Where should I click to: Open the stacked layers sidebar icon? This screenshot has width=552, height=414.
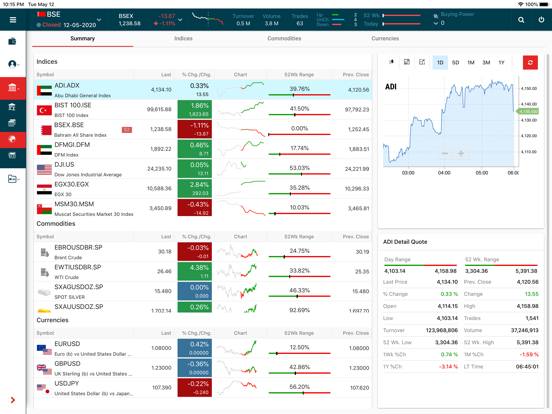coord(12,123)
